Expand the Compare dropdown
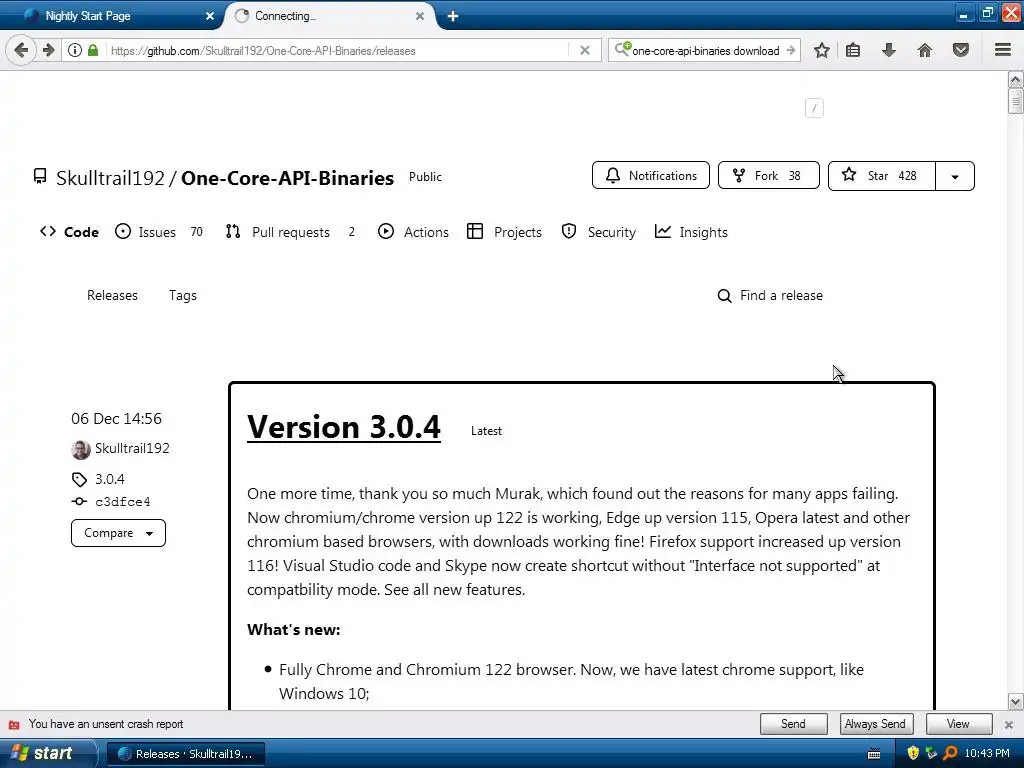This screenshot has height=768, width=1024. coord(118,533)
